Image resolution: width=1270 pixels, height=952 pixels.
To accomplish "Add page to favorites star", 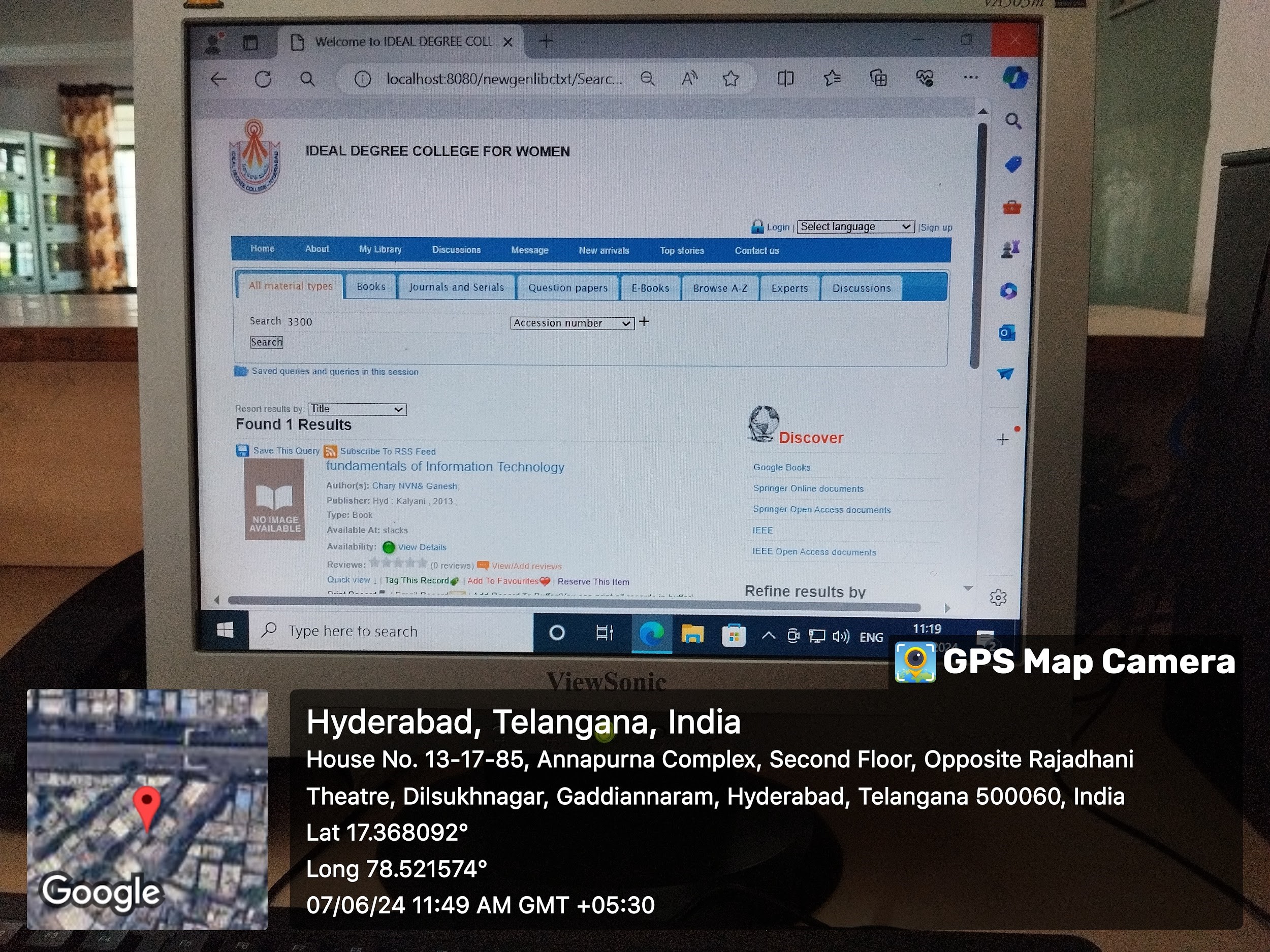I will (731, 79).
